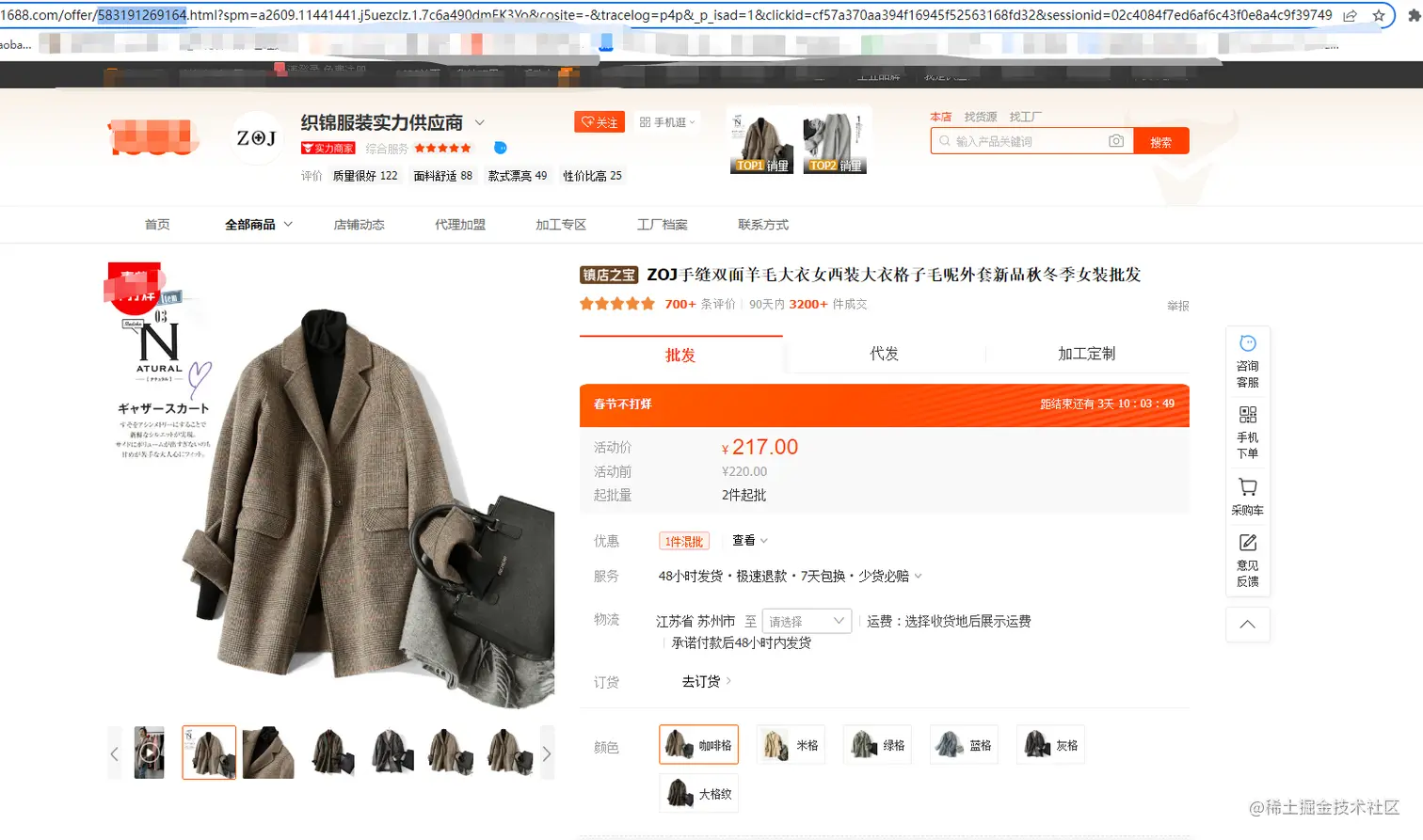The image size is (1423, 840).
Task: Click the 1件混批 discount tag
Action: pos(684,541)
